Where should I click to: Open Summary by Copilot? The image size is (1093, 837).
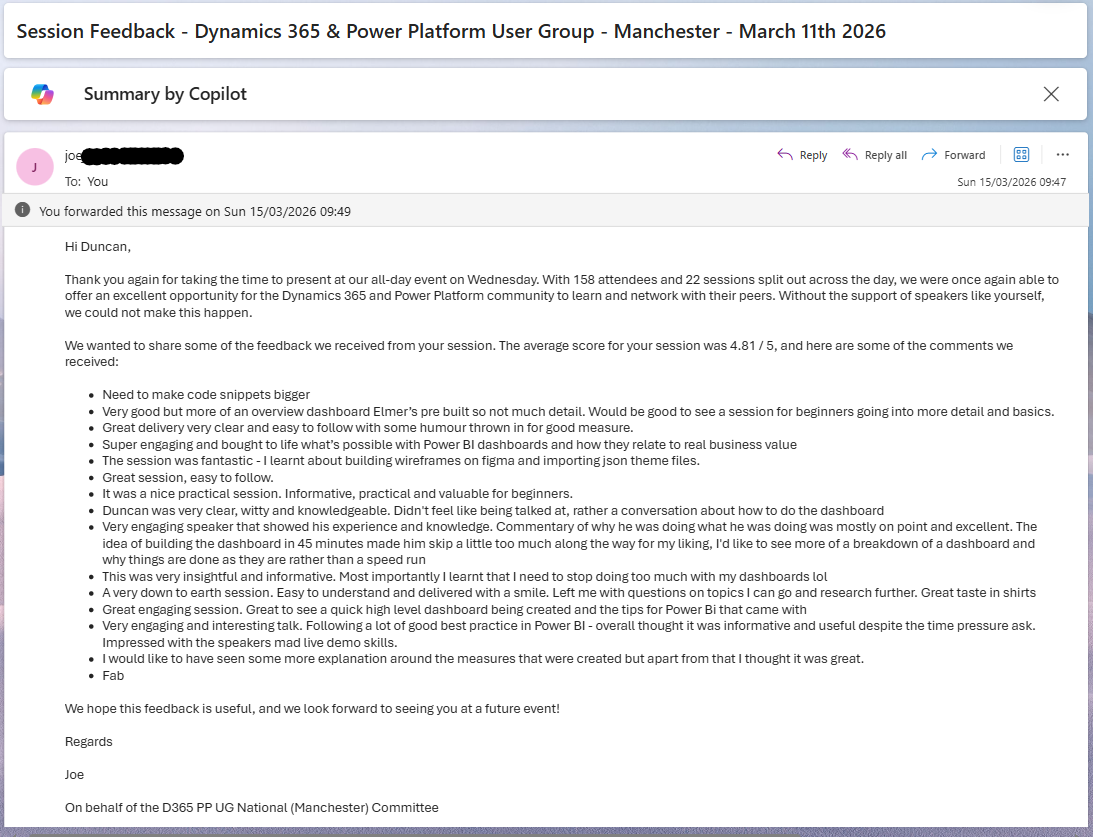(x=165, y=94)
